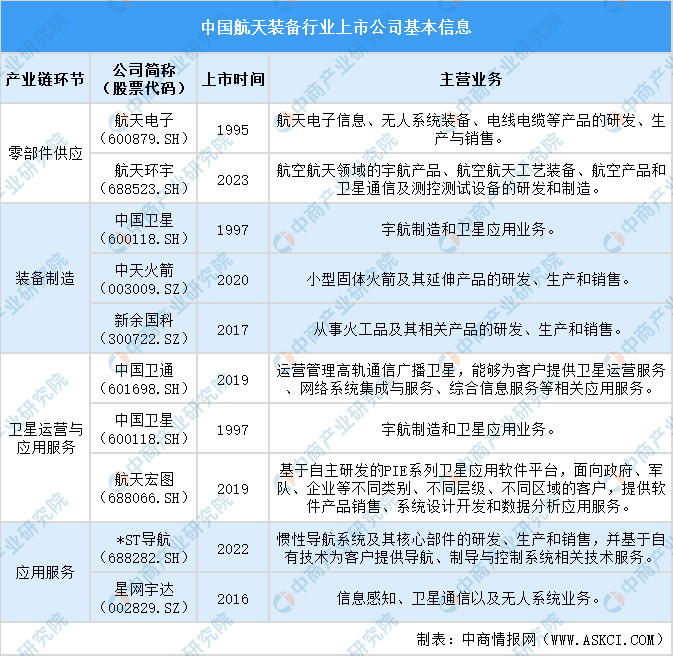Click company cell 新余国科（300722.SZ）
This screenshot has height=656, width=673.
point(144,329)
